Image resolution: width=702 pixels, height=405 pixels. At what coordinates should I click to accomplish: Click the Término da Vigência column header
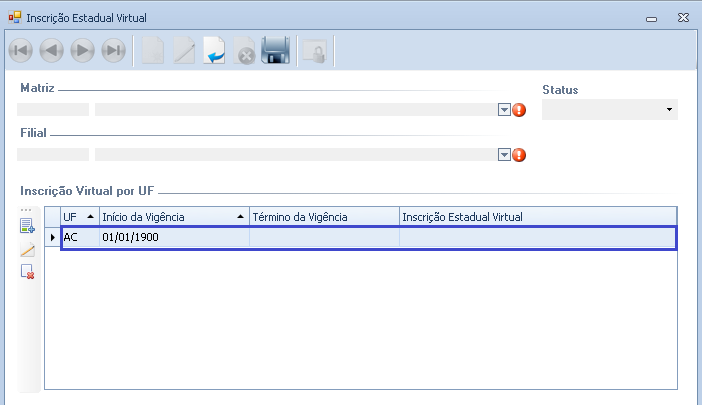click(x=324, y=217)
